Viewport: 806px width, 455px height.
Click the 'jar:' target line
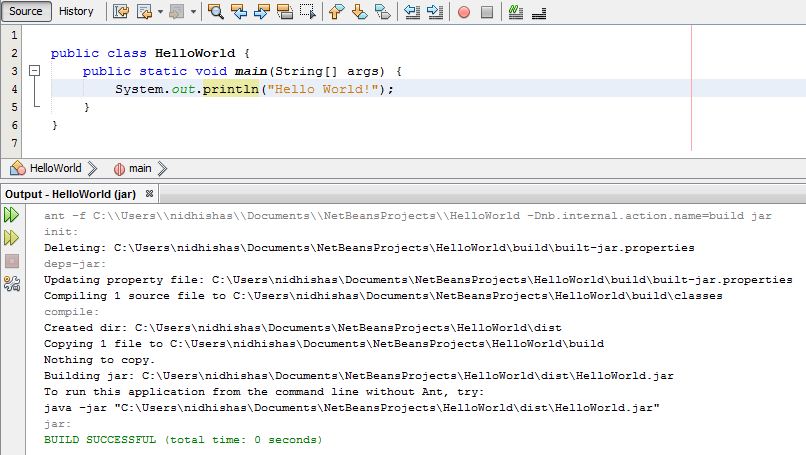pos(58,424)
